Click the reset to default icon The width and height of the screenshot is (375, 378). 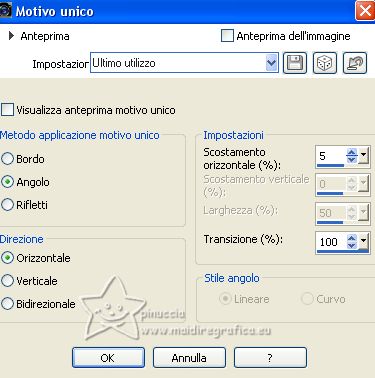355,63
